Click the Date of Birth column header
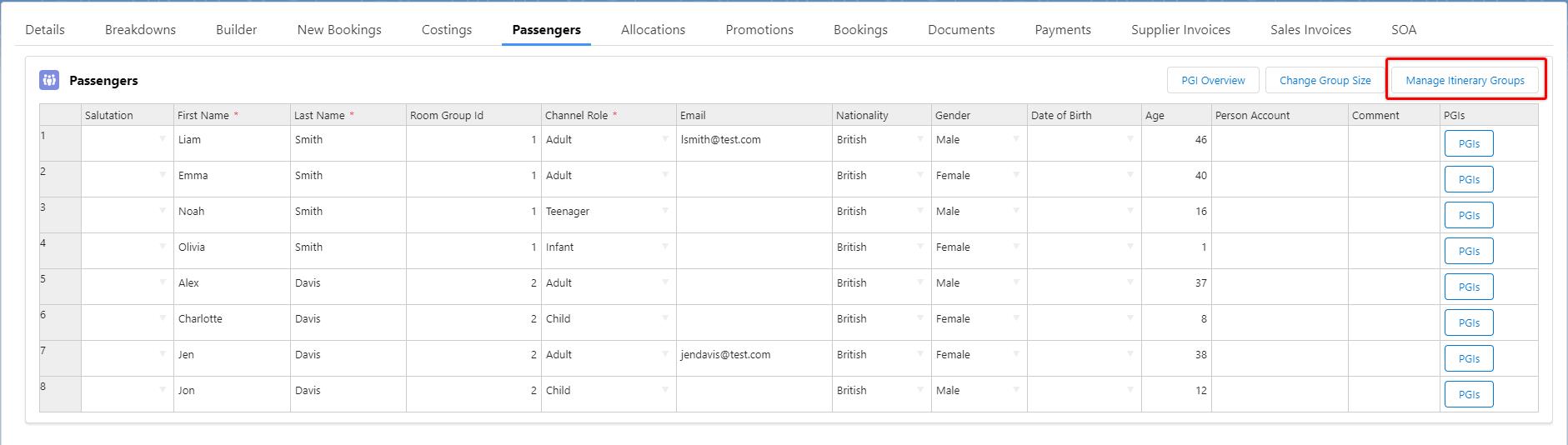Image resolution: width=1568 pixels, height=445 pixels. coord(1085,115)
